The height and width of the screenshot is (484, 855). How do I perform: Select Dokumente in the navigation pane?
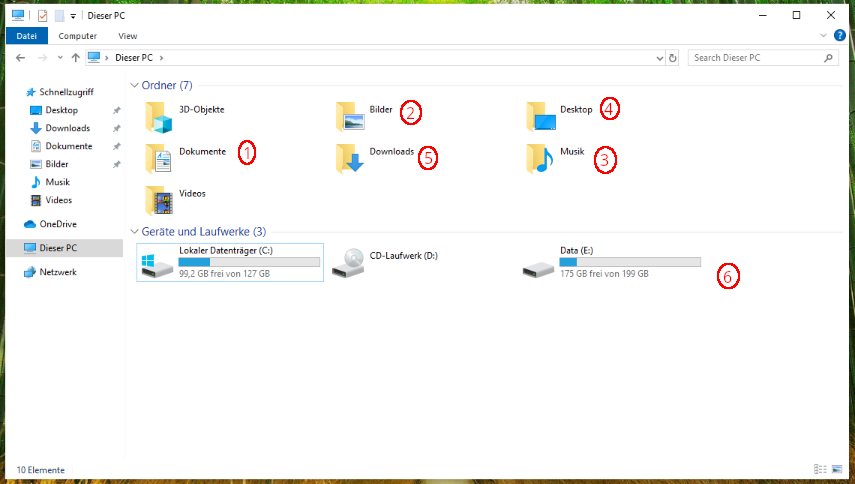pos(69,146)
